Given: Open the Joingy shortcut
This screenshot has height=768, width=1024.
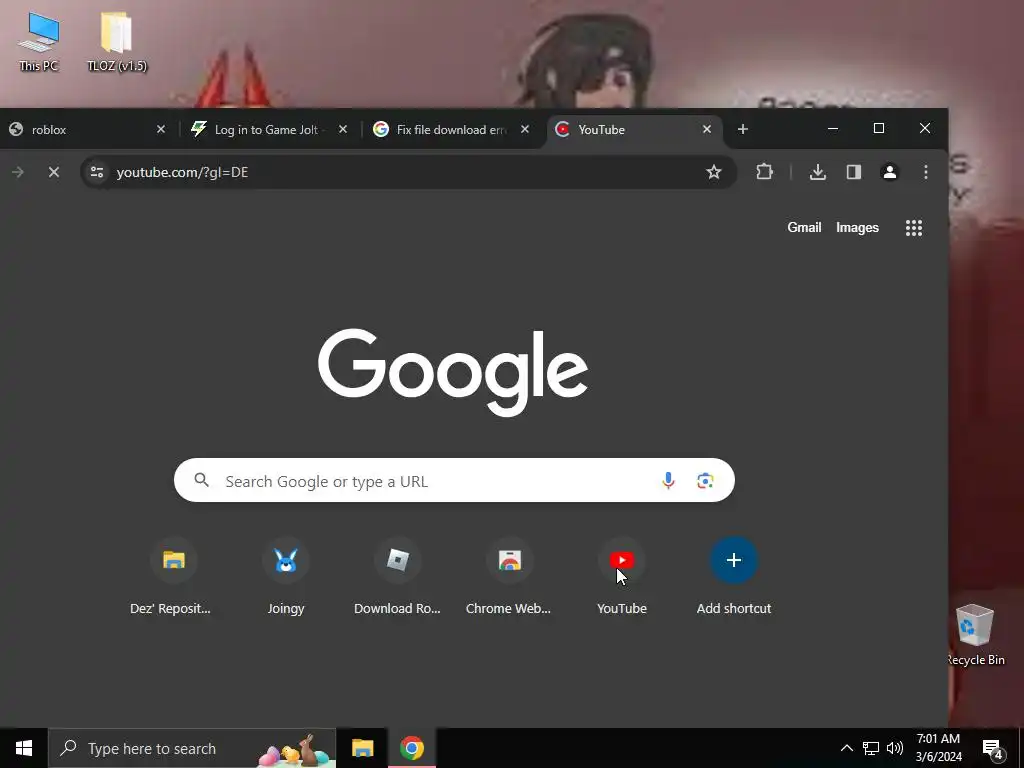Looking at the screenshot, I should pyautogui.click(x=286, y=576).
